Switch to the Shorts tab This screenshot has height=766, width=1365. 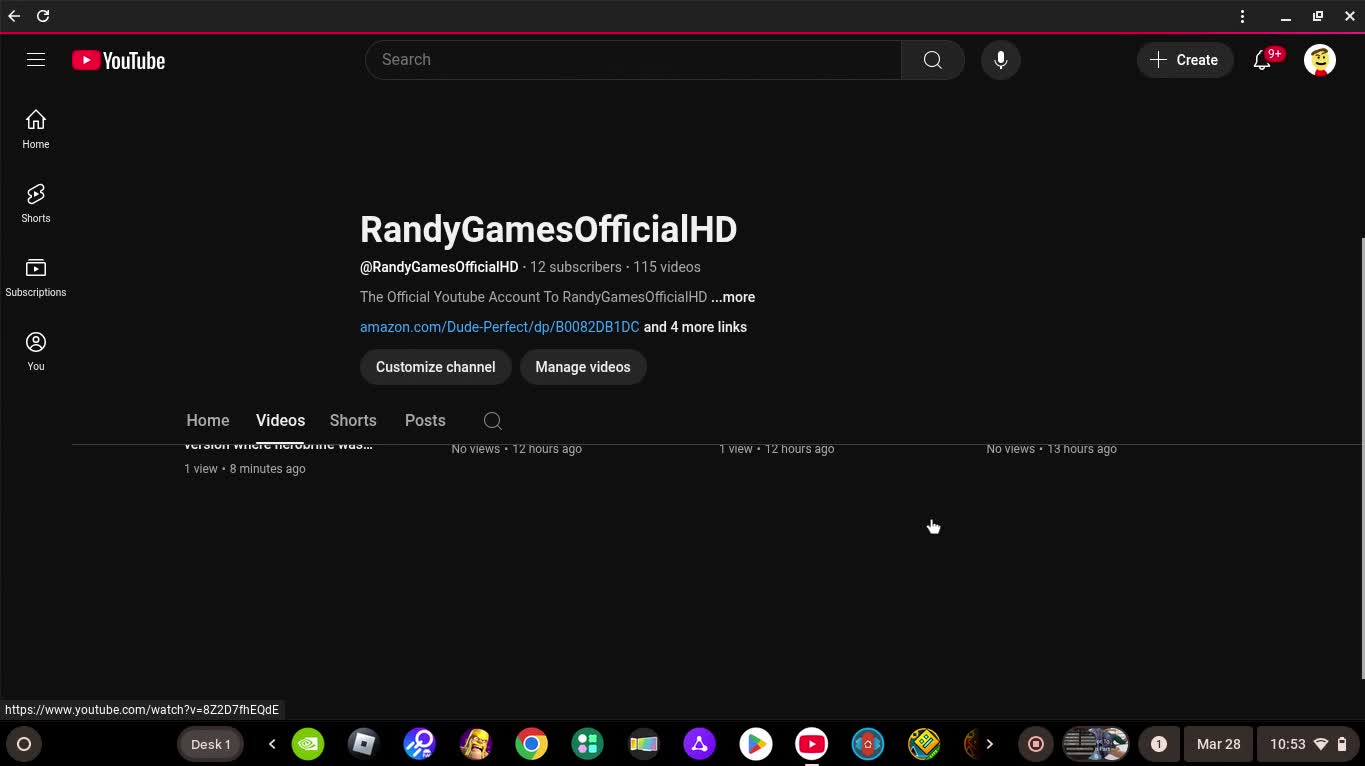[353, 421]
